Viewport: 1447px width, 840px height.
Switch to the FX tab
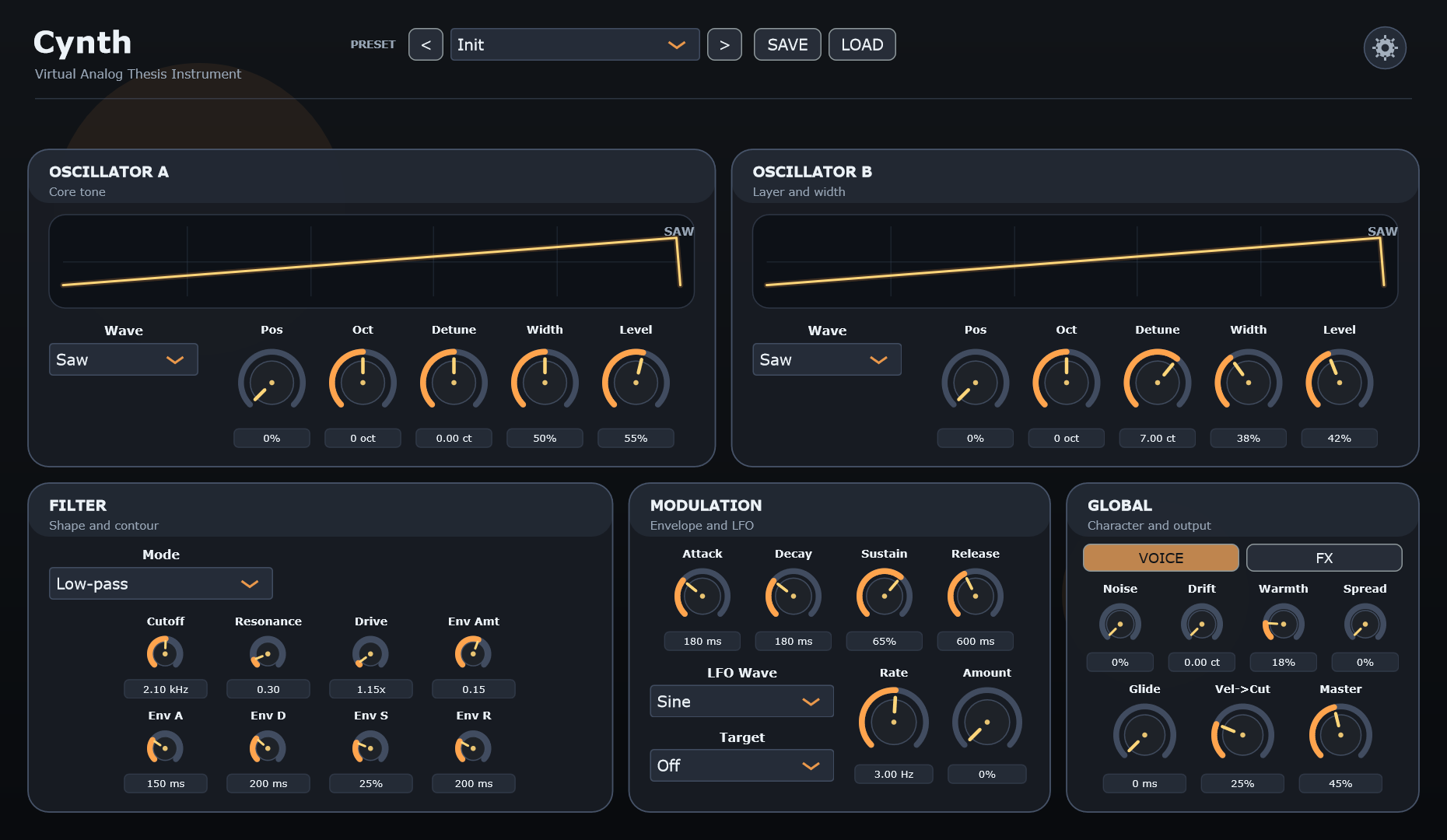(x=1324, y=558)
